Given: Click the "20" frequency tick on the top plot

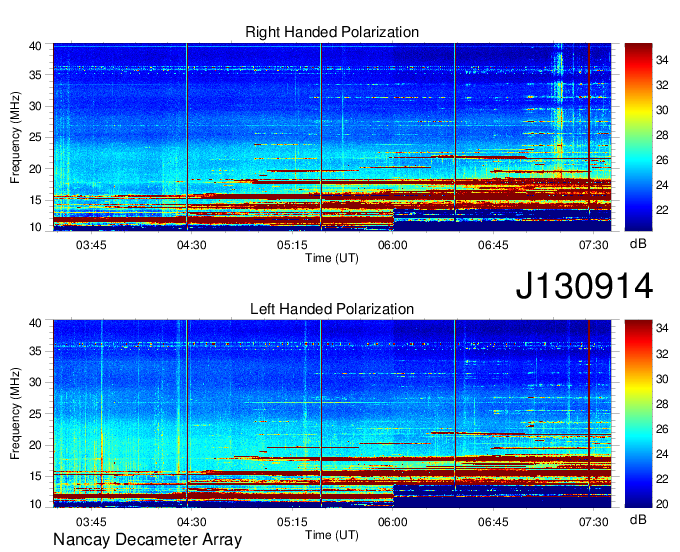Looking at the screenshot, I should click(35, 169).
